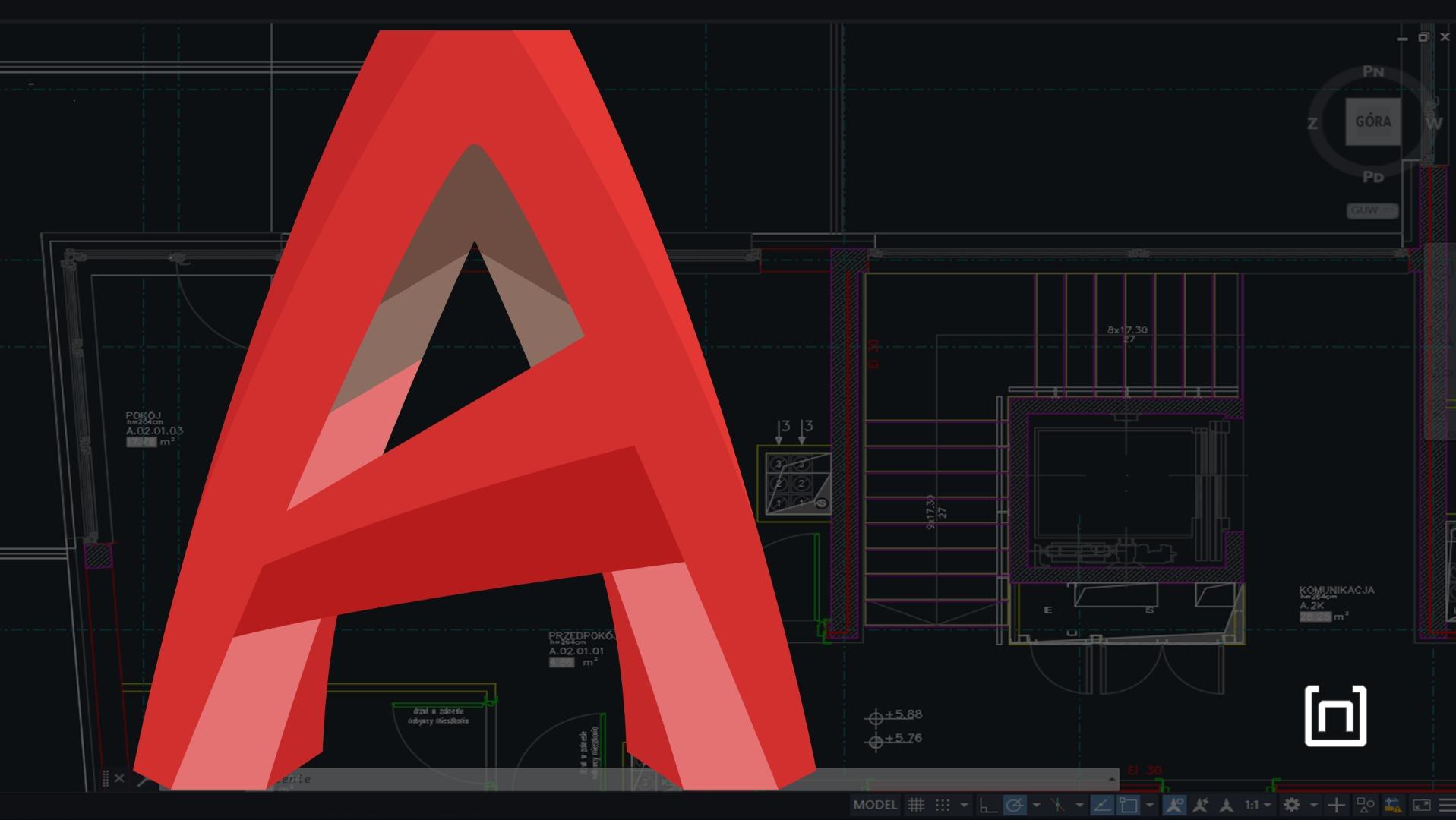
Task: Toggle snap mode dots icon
Action: point(943,805)
